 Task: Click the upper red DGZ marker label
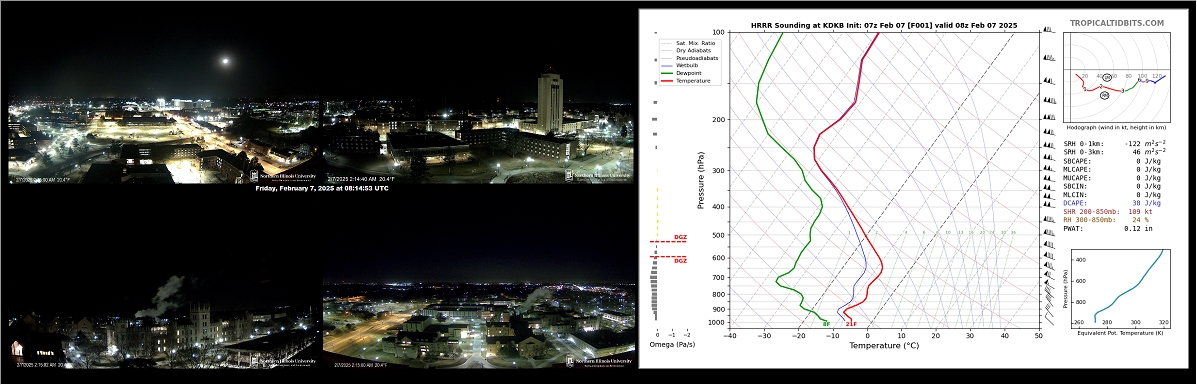click(679, 238)
